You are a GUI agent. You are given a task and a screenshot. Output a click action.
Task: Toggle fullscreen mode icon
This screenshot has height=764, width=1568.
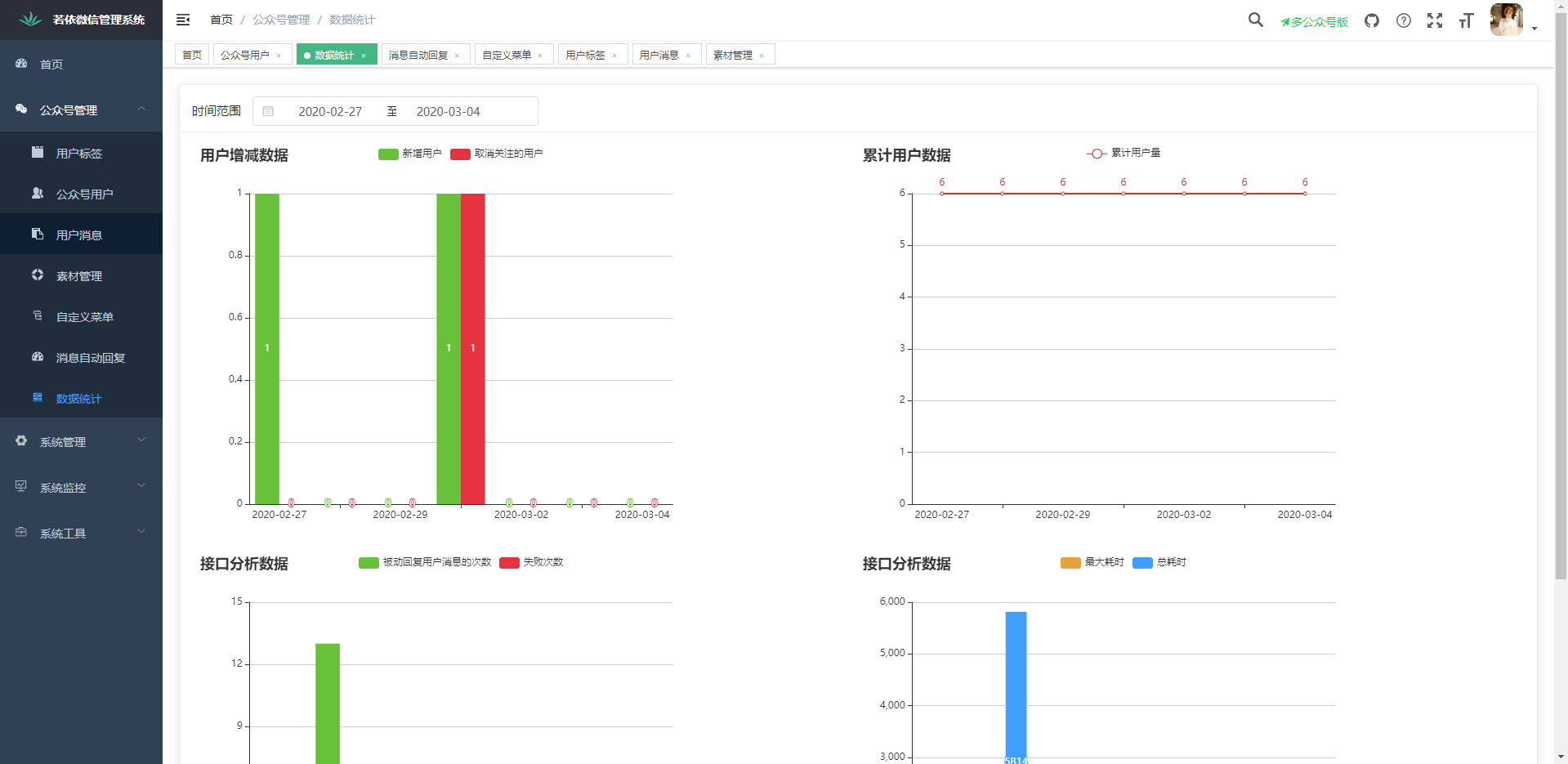tap(1434, 20)
